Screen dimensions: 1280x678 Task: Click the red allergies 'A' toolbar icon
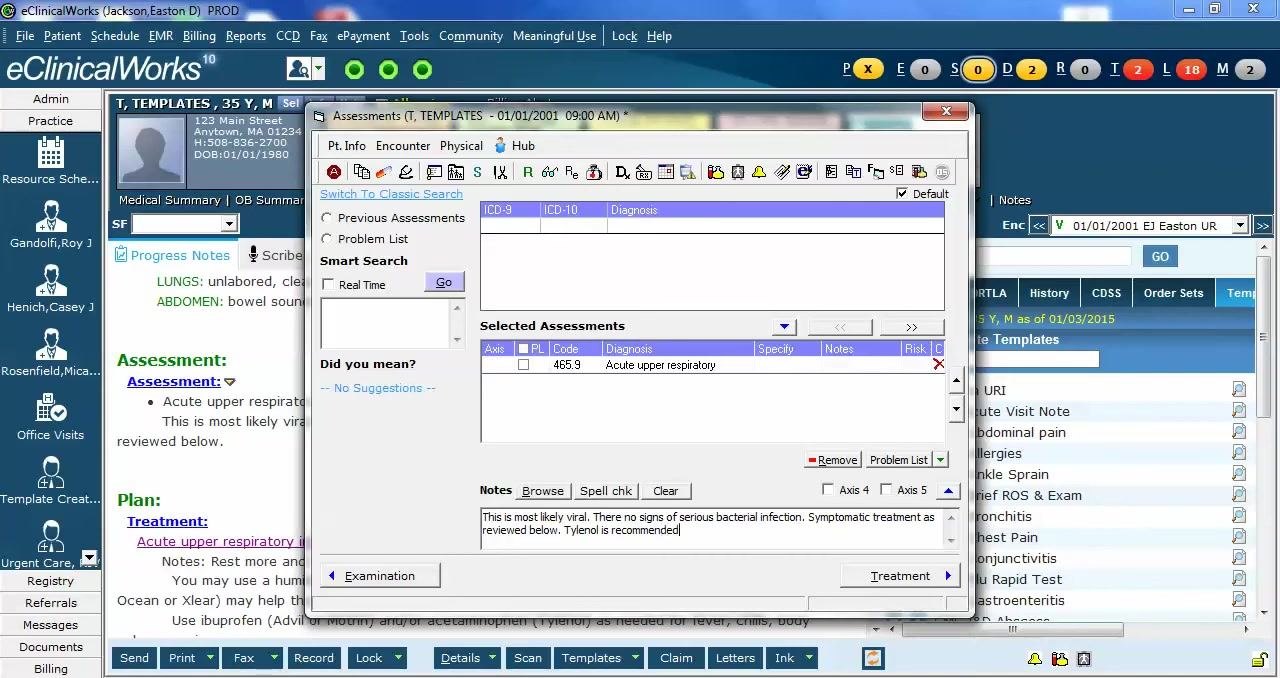334,172
